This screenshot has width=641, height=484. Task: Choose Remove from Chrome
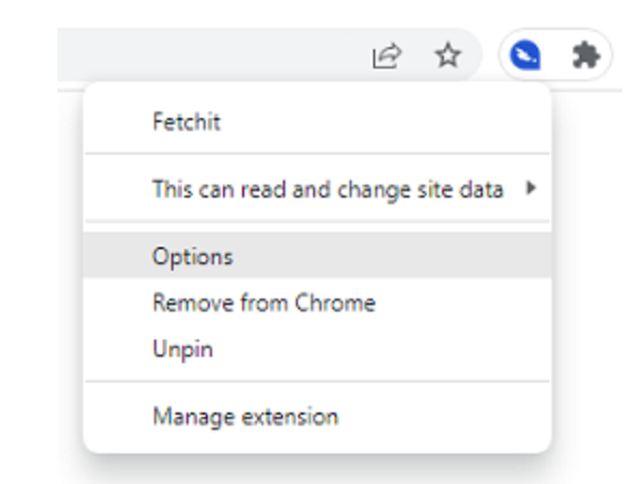point(263,303)
